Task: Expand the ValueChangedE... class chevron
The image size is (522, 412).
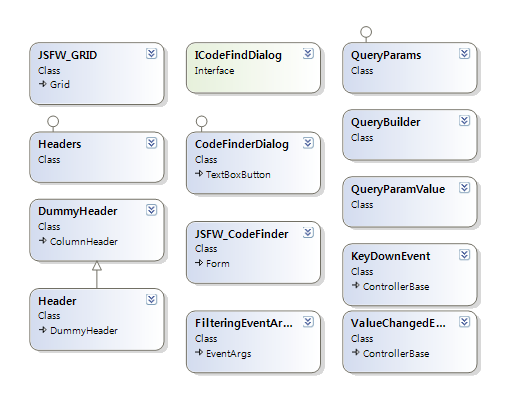Action: (465, 322)
